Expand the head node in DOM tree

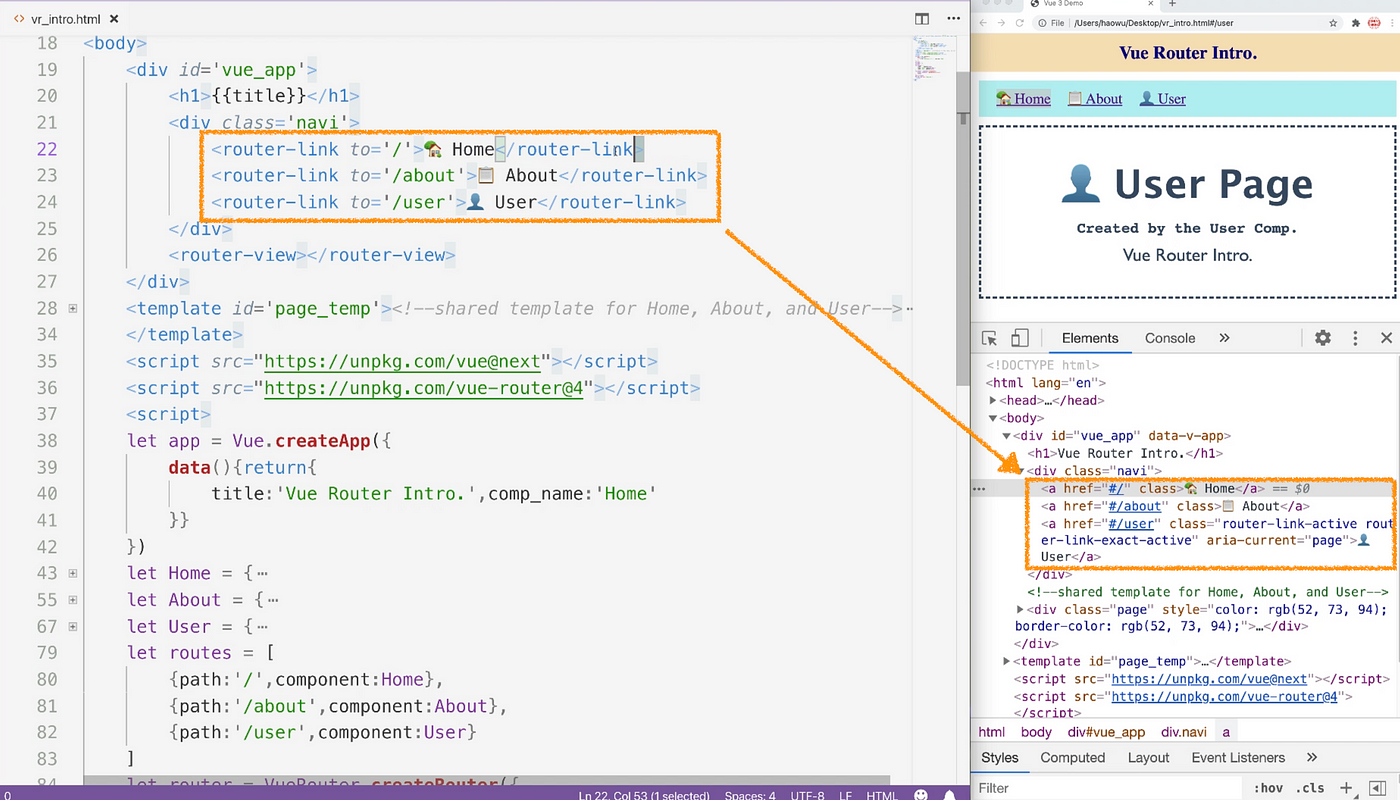993,400
